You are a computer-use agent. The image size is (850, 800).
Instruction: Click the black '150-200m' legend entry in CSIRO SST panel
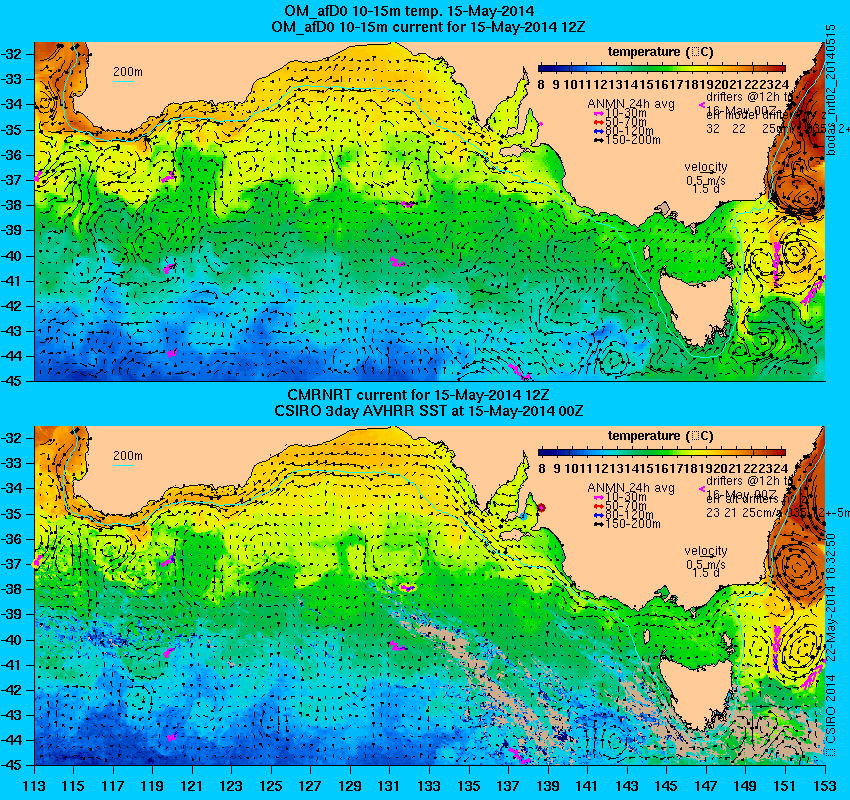[627, 524]
